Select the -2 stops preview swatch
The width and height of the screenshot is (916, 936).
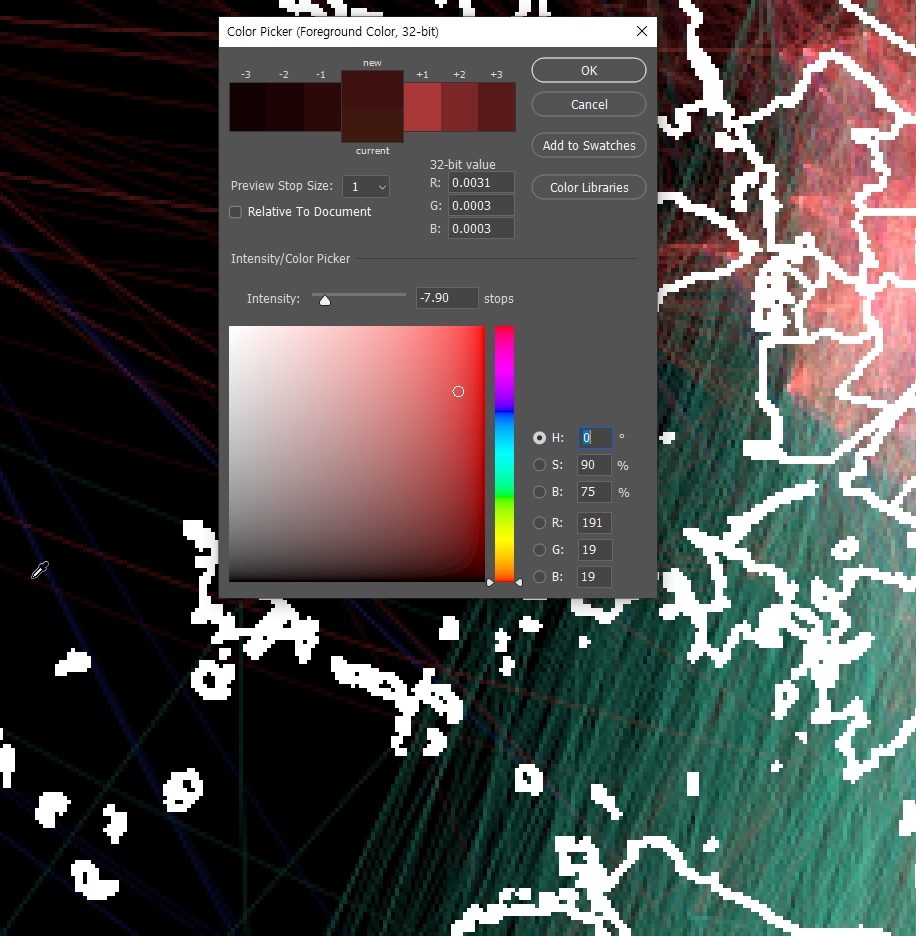(x=285, y=107)
